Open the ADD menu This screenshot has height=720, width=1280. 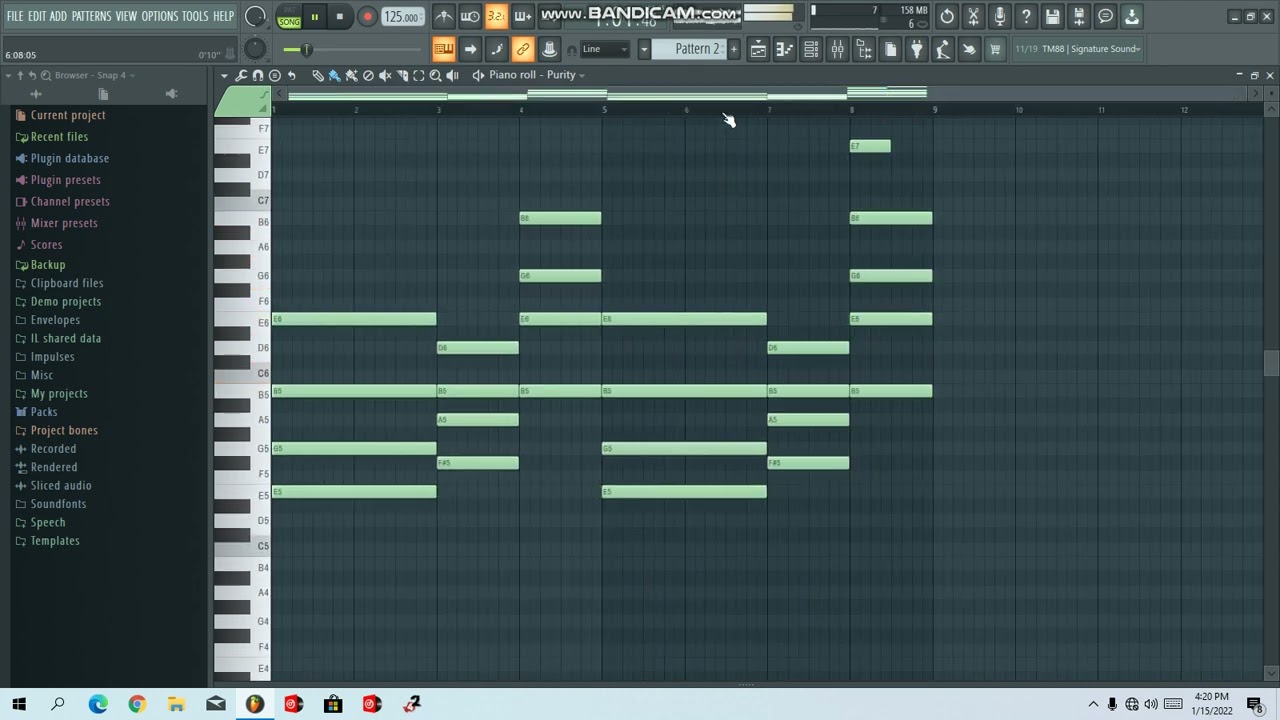point(58,16)
